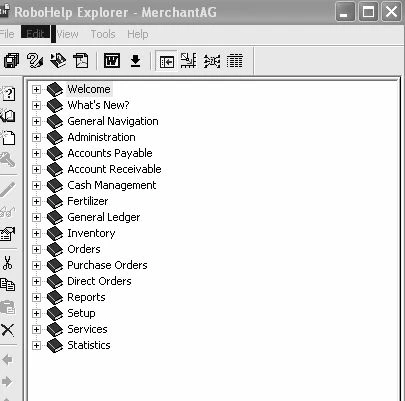Screen dimensions: 405x401
Task: Expand the Account Receivable node
Action: 36,169
